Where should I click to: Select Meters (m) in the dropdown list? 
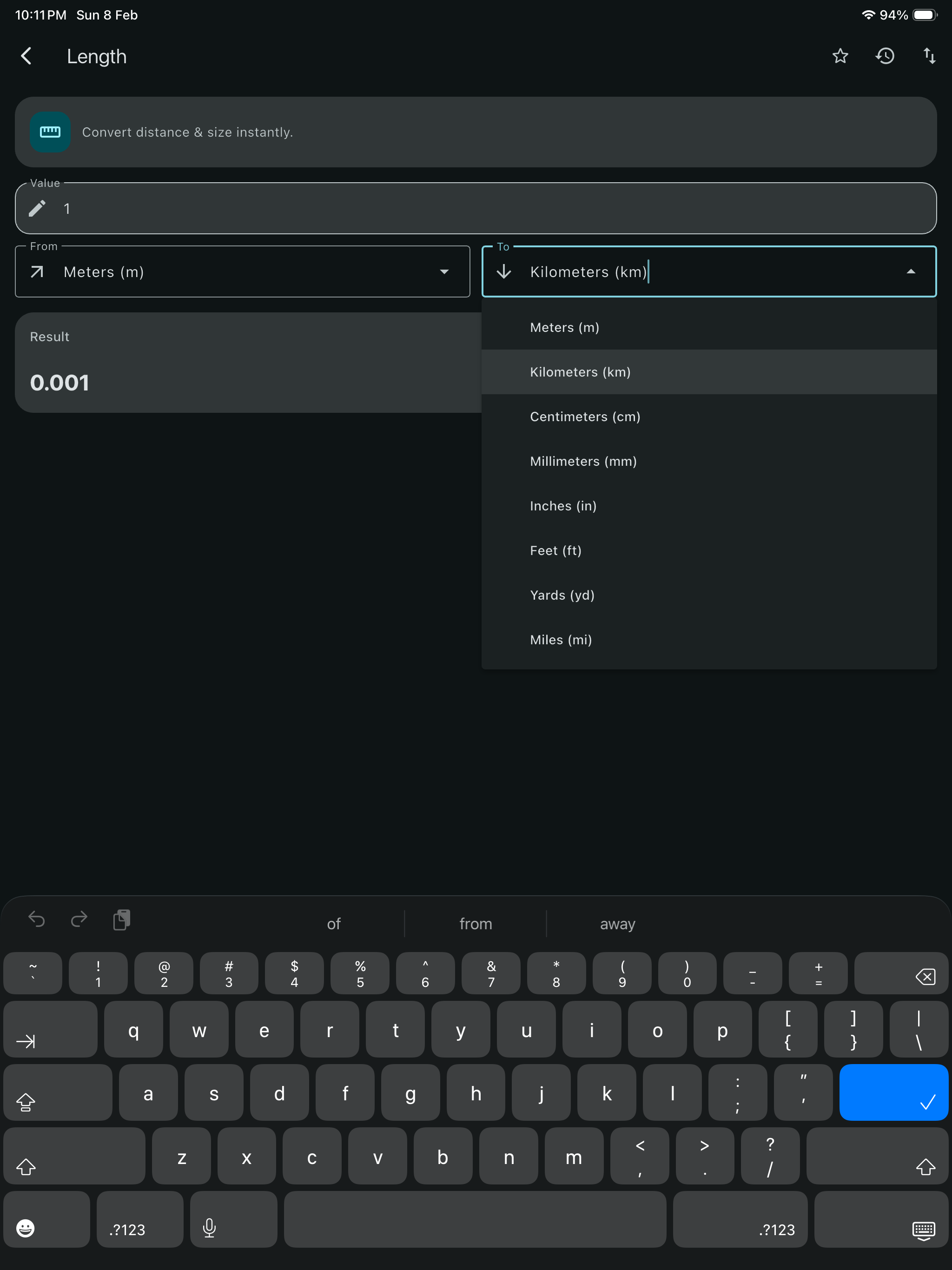pos(708,327)
